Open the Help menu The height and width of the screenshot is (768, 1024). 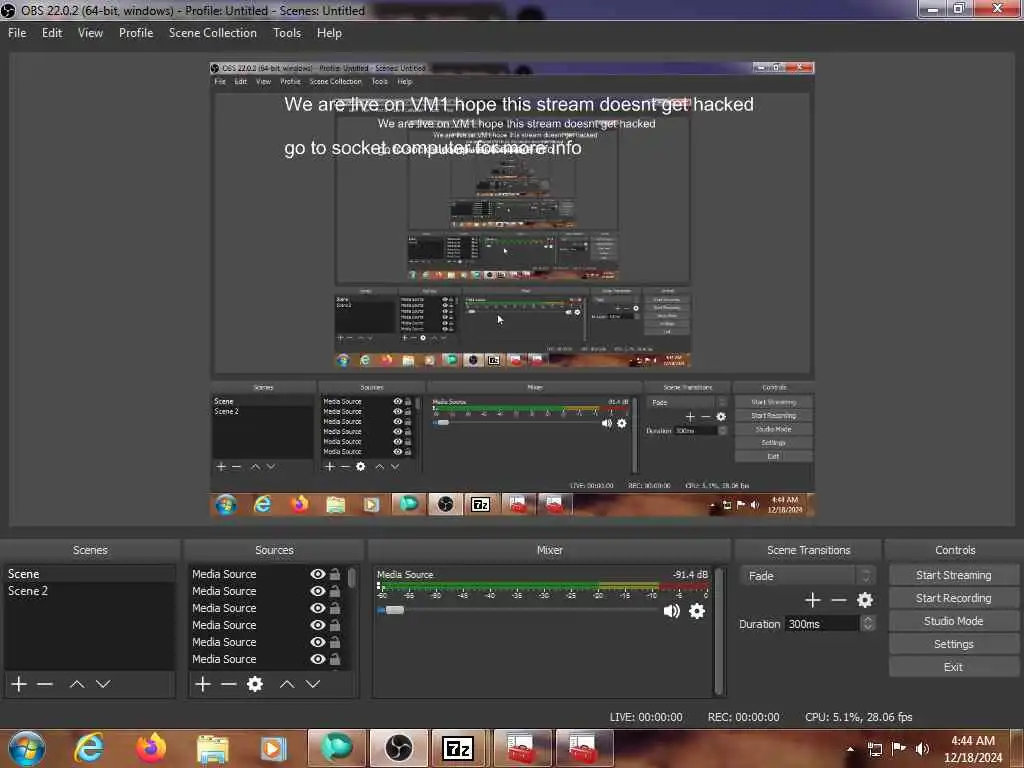click(x=329, y=33)
